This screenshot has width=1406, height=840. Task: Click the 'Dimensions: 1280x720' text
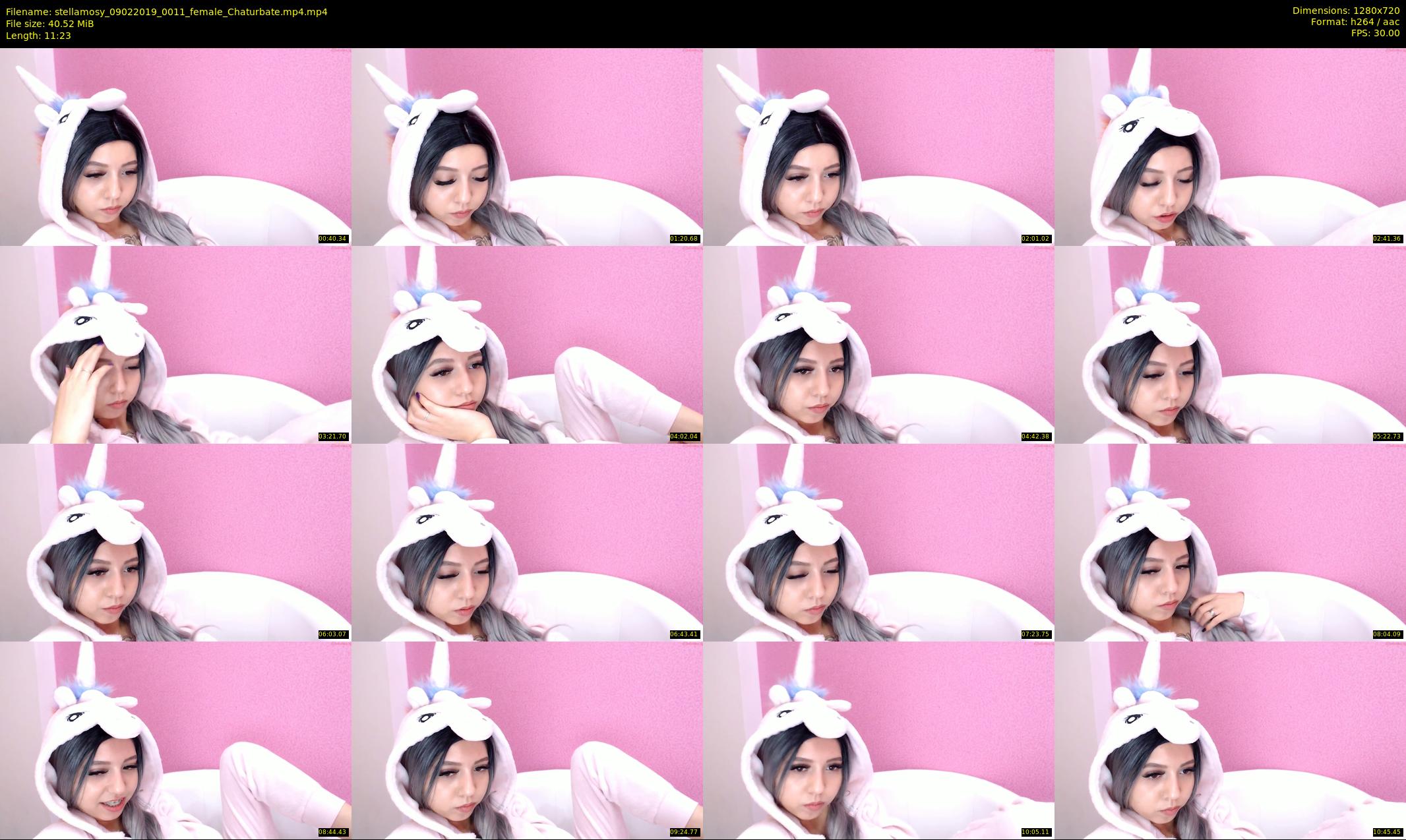[1346, 11]
